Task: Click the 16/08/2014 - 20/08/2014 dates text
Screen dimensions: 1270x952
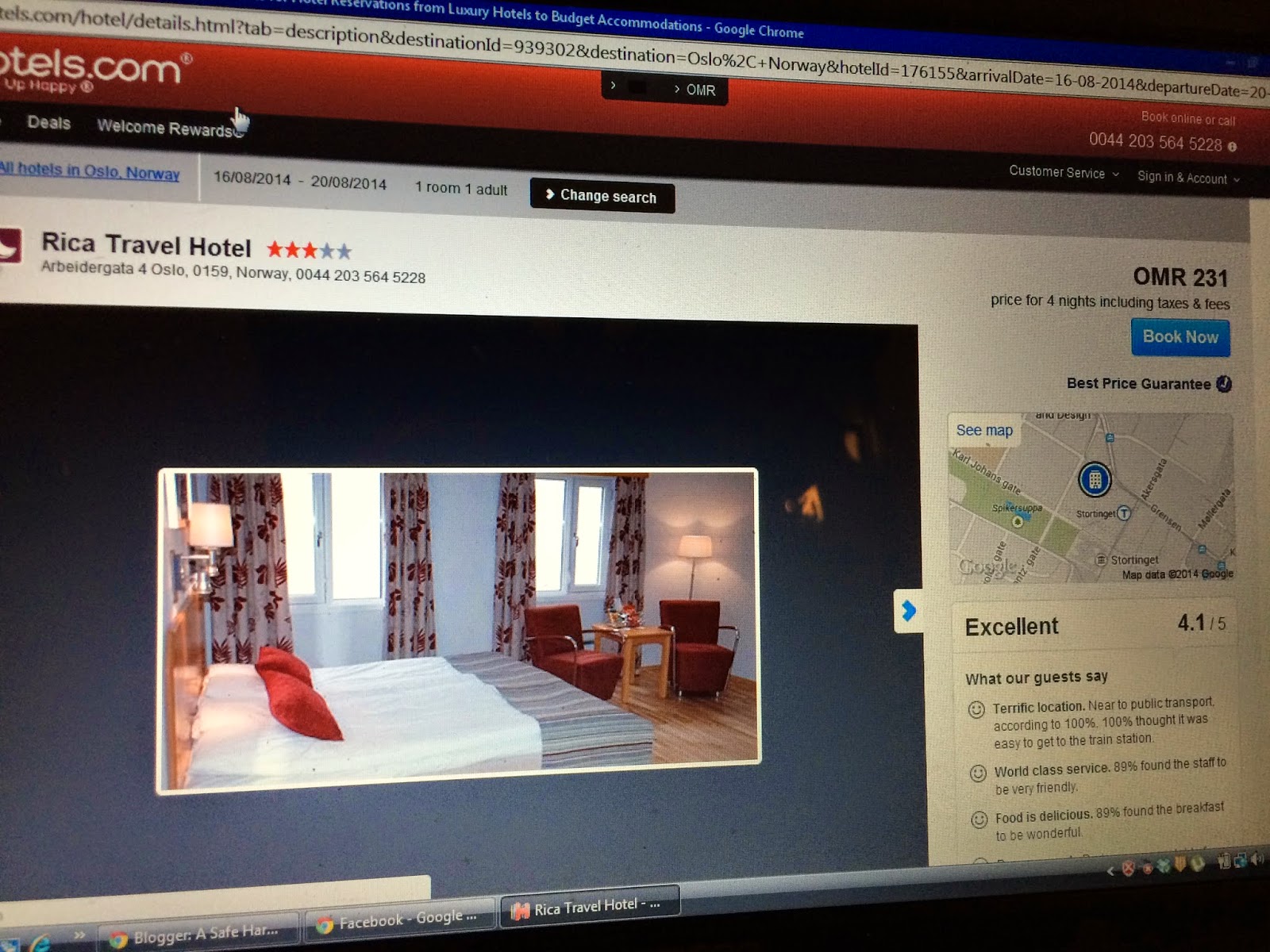Action: click(x=299, y=180)
